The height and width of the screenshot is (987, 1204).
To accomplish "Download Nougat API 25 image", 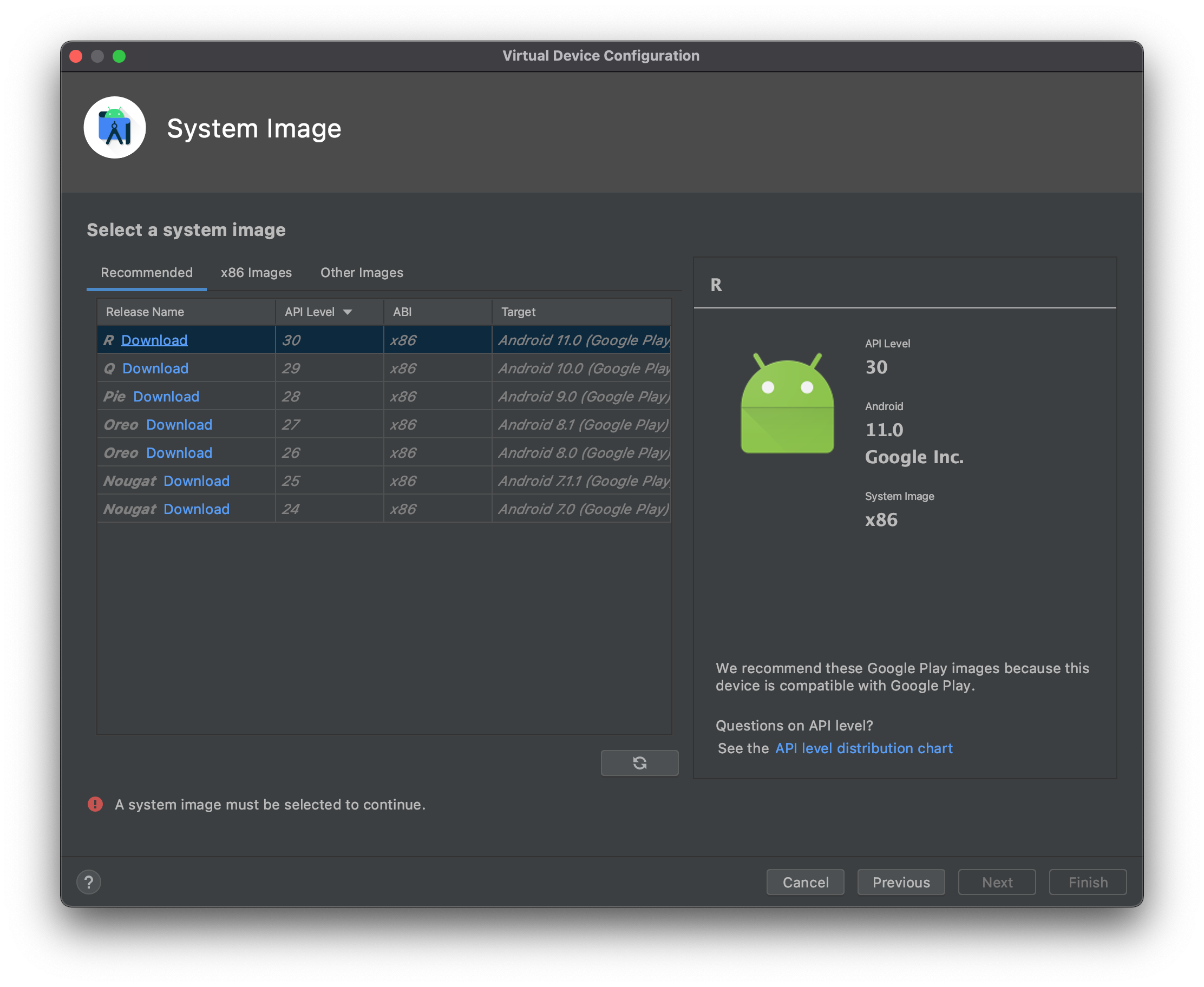I will coord(197,481).
